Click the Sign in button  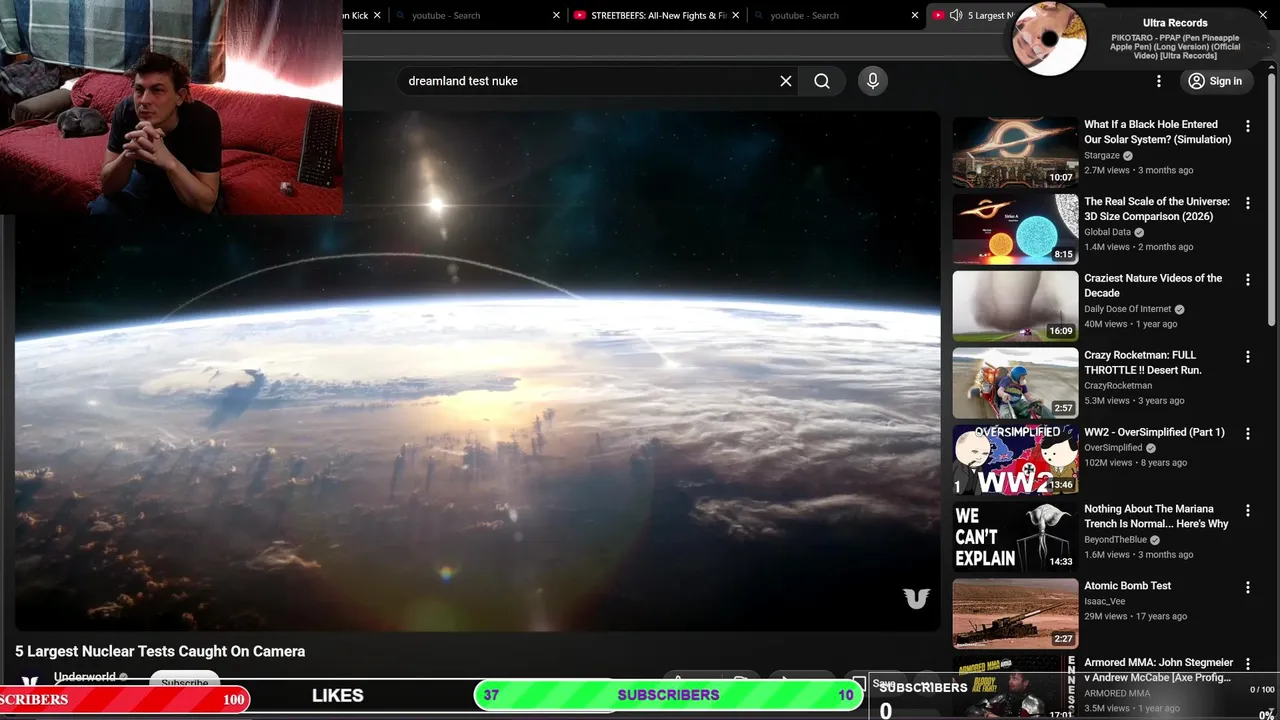[x=1215, y=81]
